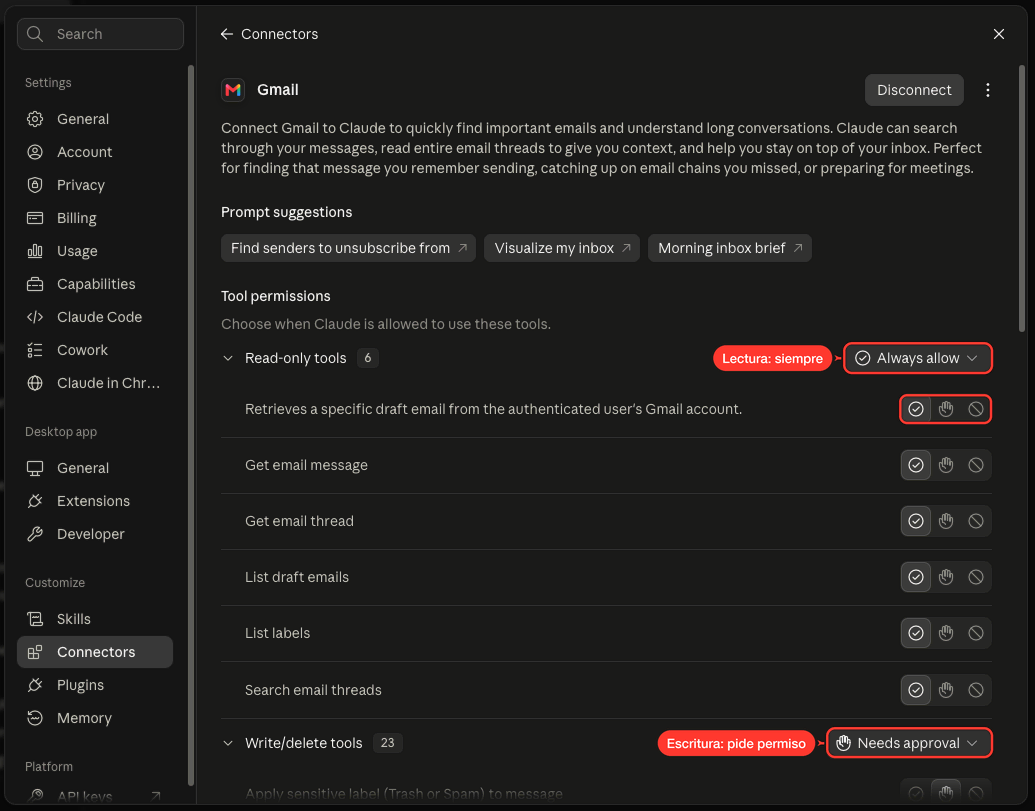Click the bar chart icon next to Usage
Viewport: 1035px width, 811px height.
click(x=35, y=251)
